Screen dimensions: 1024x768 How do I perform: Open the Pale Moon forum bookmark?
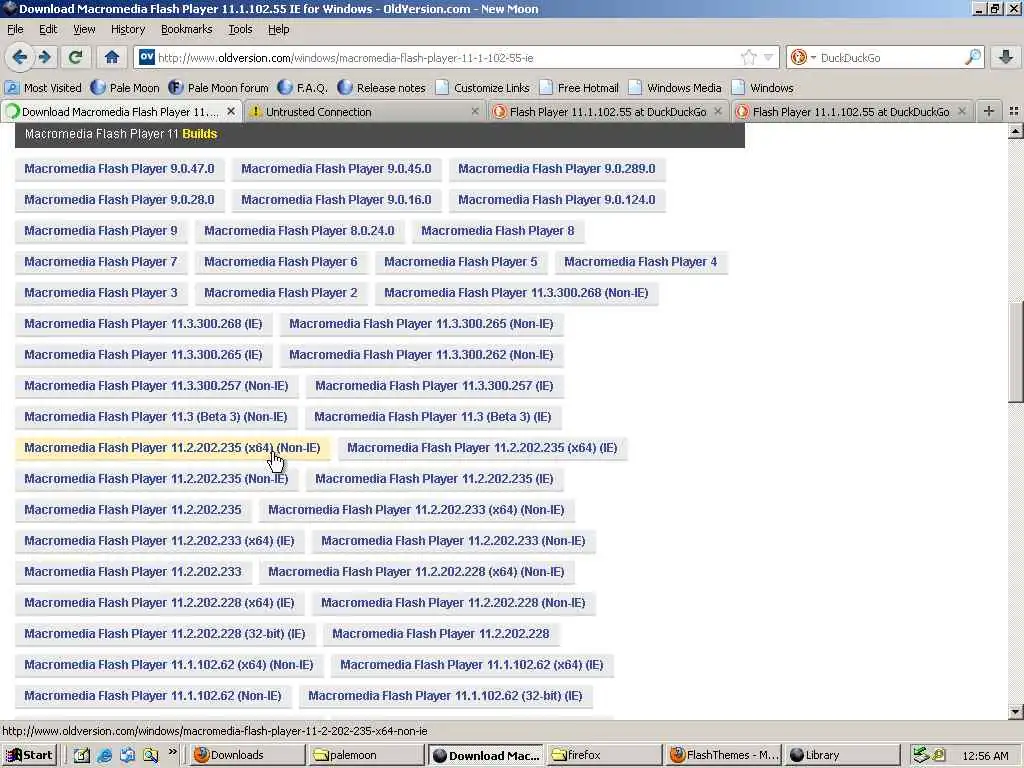tap(218, 88)
